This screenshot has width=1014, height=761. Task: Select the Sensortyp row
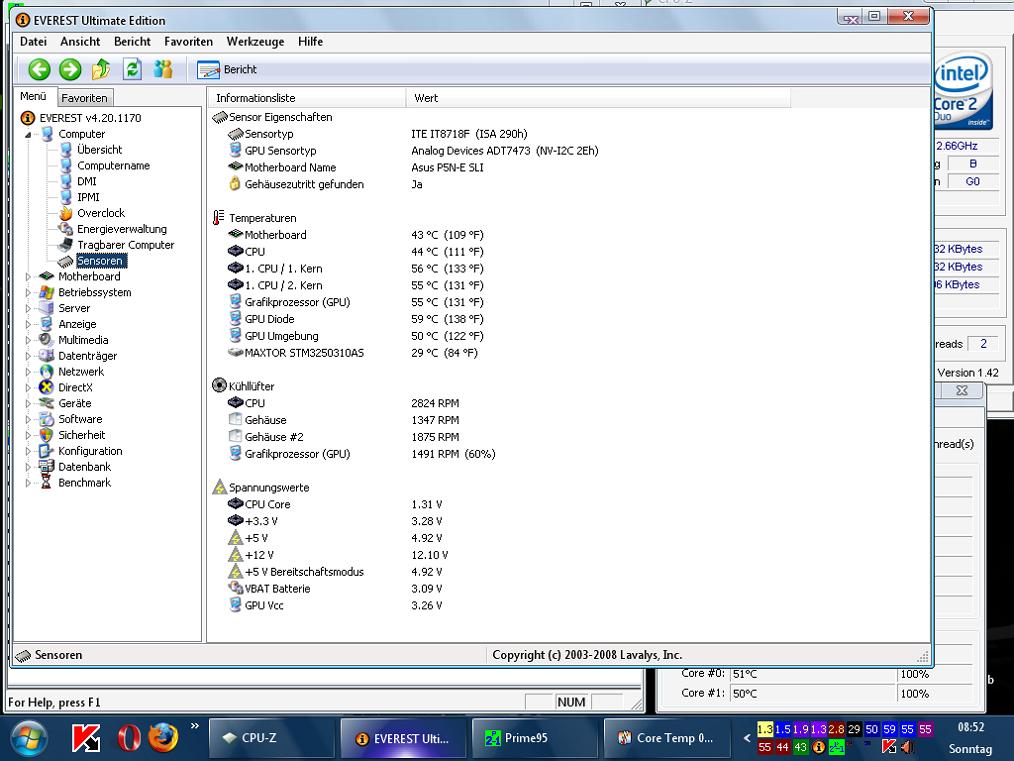378,134
